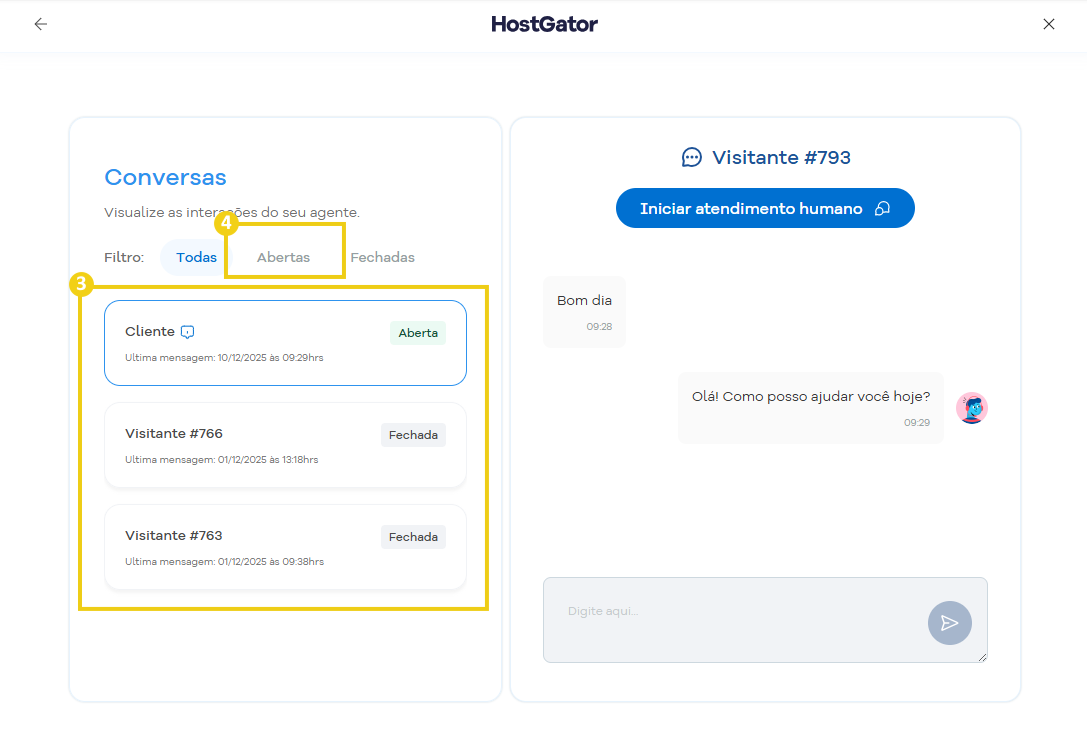
Task: Click the text area resize handle
Action: (982, 657)
